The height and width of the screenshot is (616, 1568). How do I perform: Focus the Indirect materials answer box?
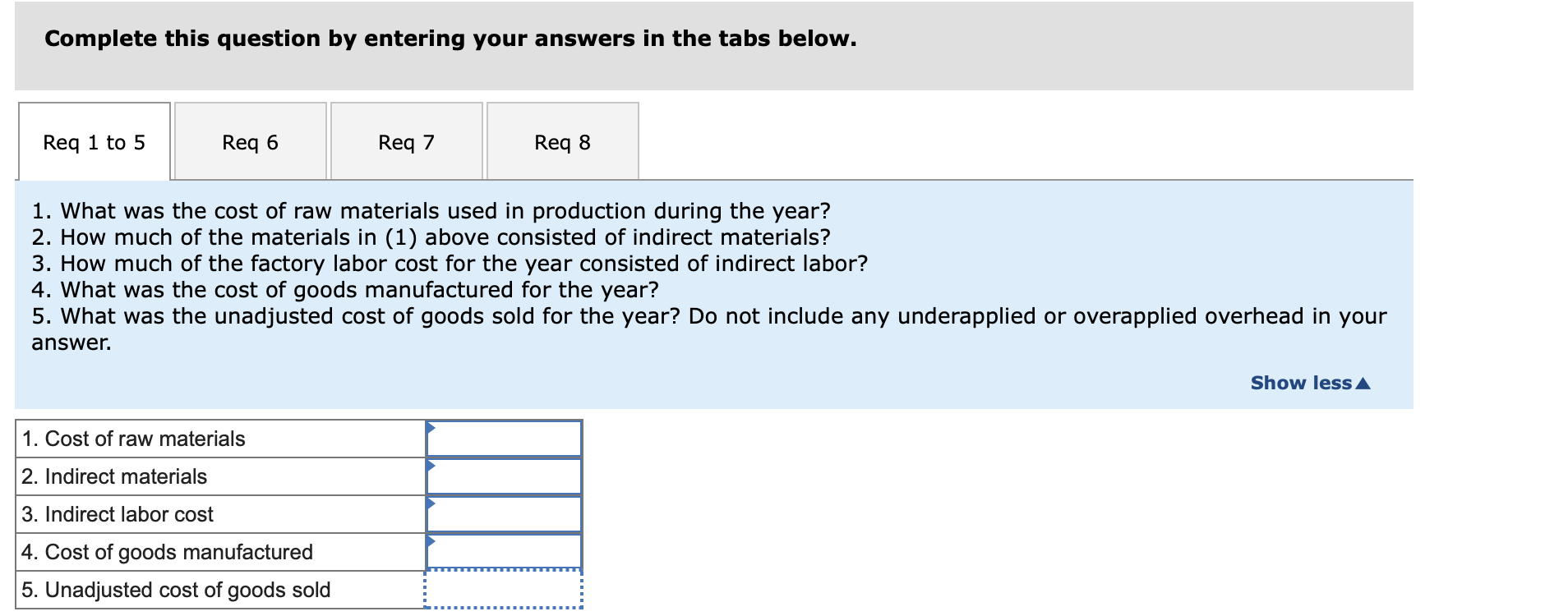pyautogui.click(x=504, y=477)
